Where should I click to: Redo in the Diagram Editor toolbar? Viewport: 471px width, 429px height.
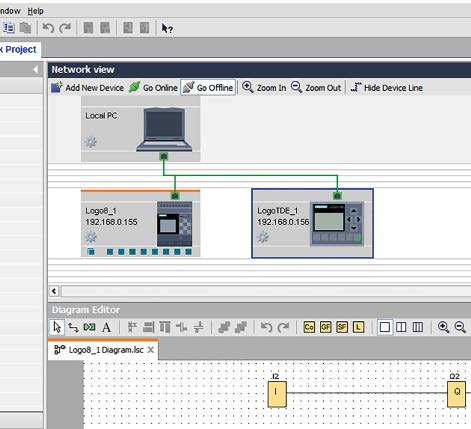(x=283, y=327)
